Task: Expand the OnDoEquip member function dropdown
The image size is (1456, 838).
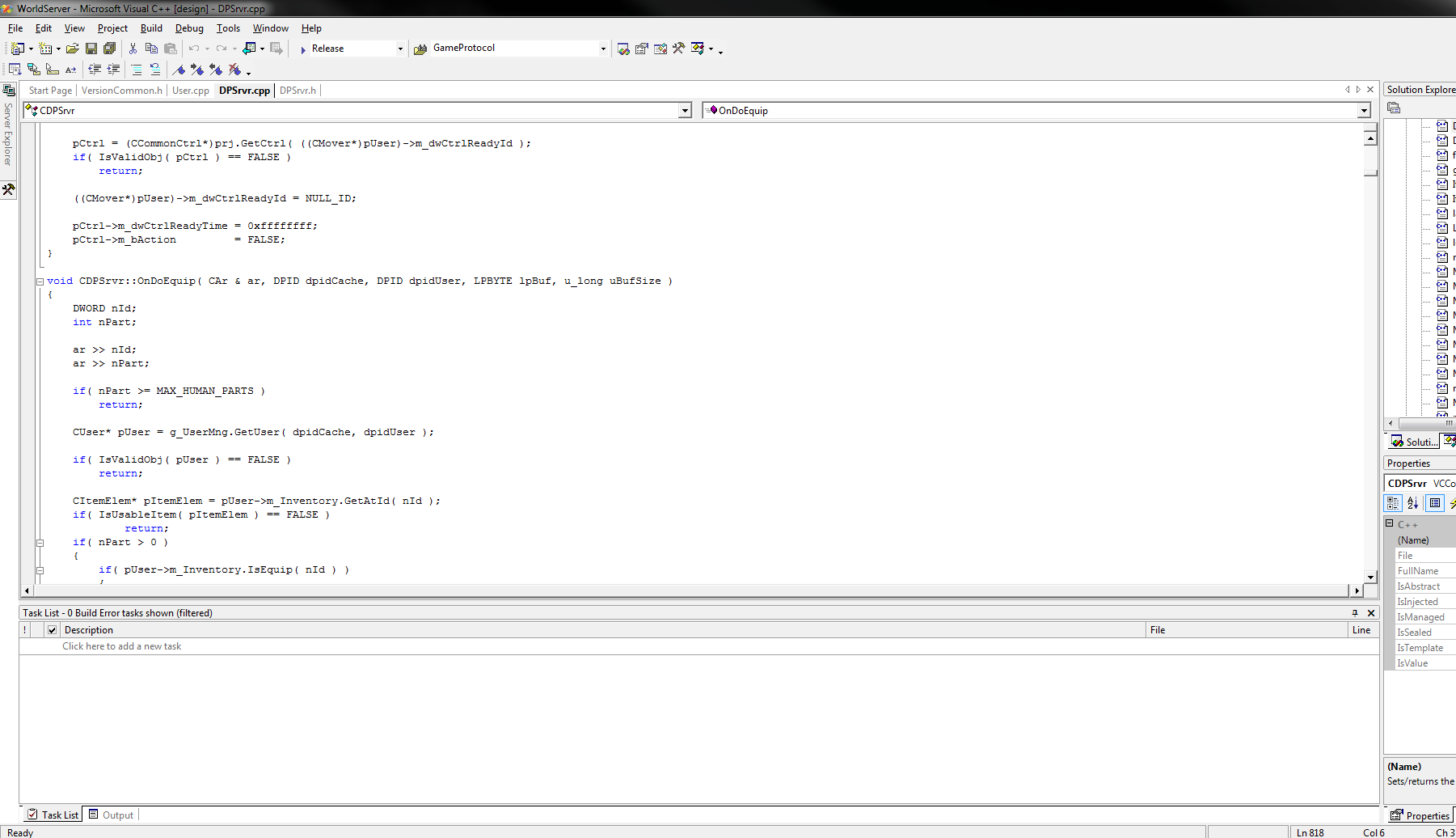Action: tap(1364, 111)
